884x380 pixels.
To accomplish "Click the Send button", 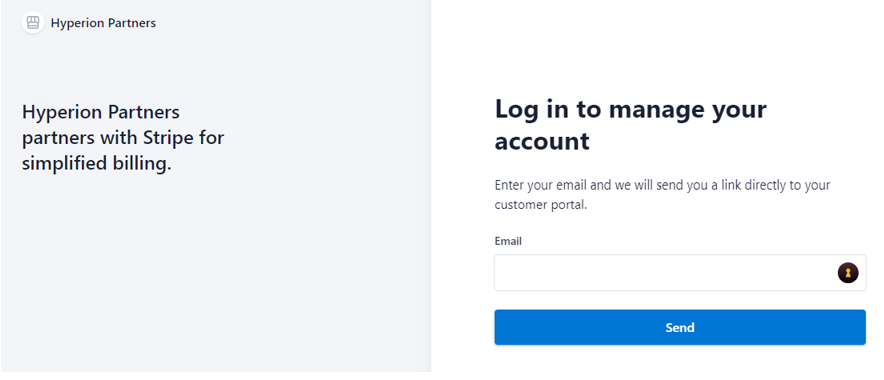I will pyautogui.click(x=680, y=327).
